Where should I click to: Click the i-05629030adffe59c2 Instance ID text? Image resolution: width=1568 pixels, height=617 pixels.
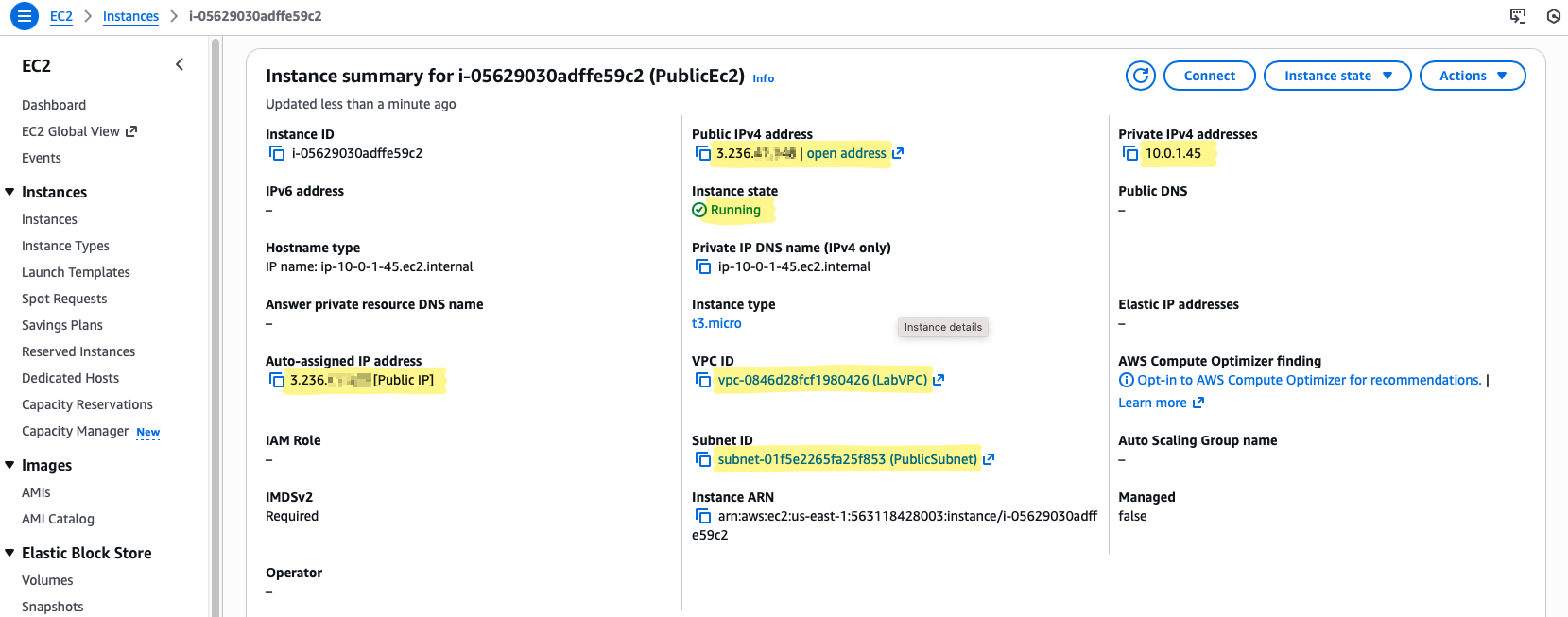(x=357, y=153)
